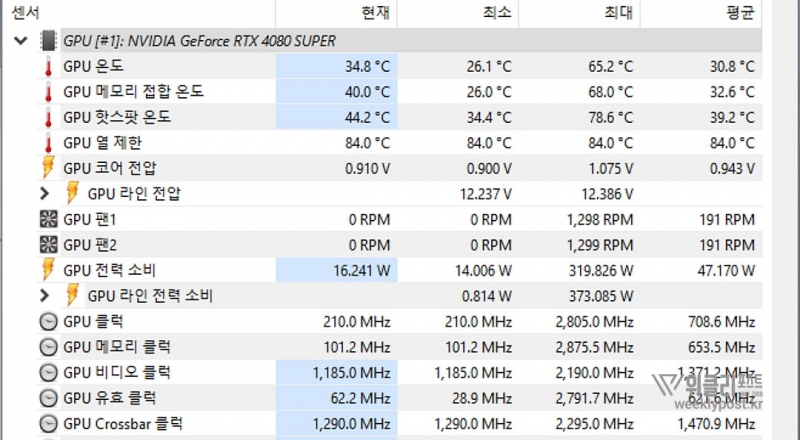
Task: Click the thermometer icon for GPU 핫스팟 온도
Action: (x=48, y=117)
